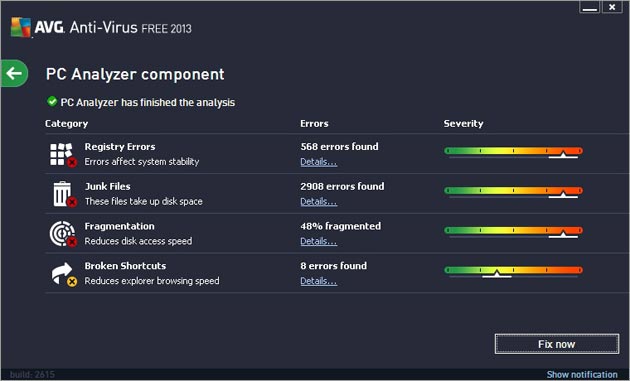Open Details for Registry Errors
630x381 pixels.
point(319,162)
